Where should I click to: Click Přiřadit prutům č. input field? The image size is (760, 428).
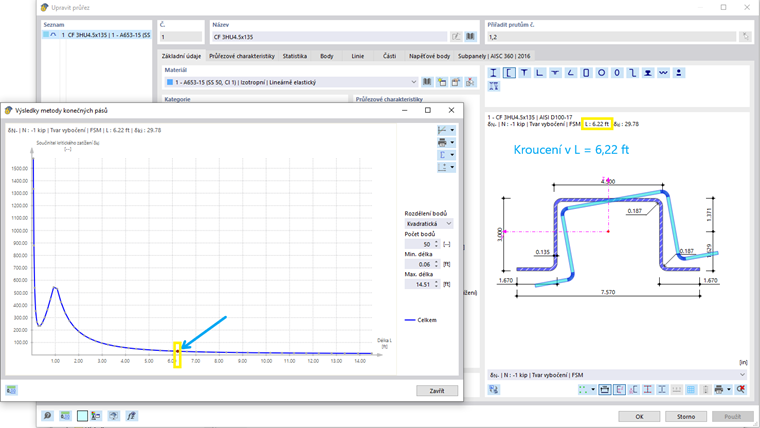[x=612, y=37]
